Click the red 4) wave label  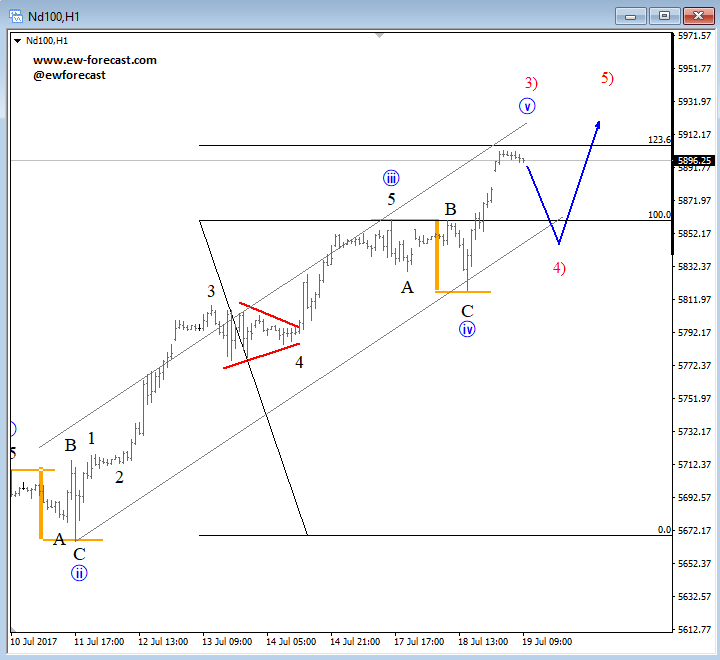tap(559, 268)
